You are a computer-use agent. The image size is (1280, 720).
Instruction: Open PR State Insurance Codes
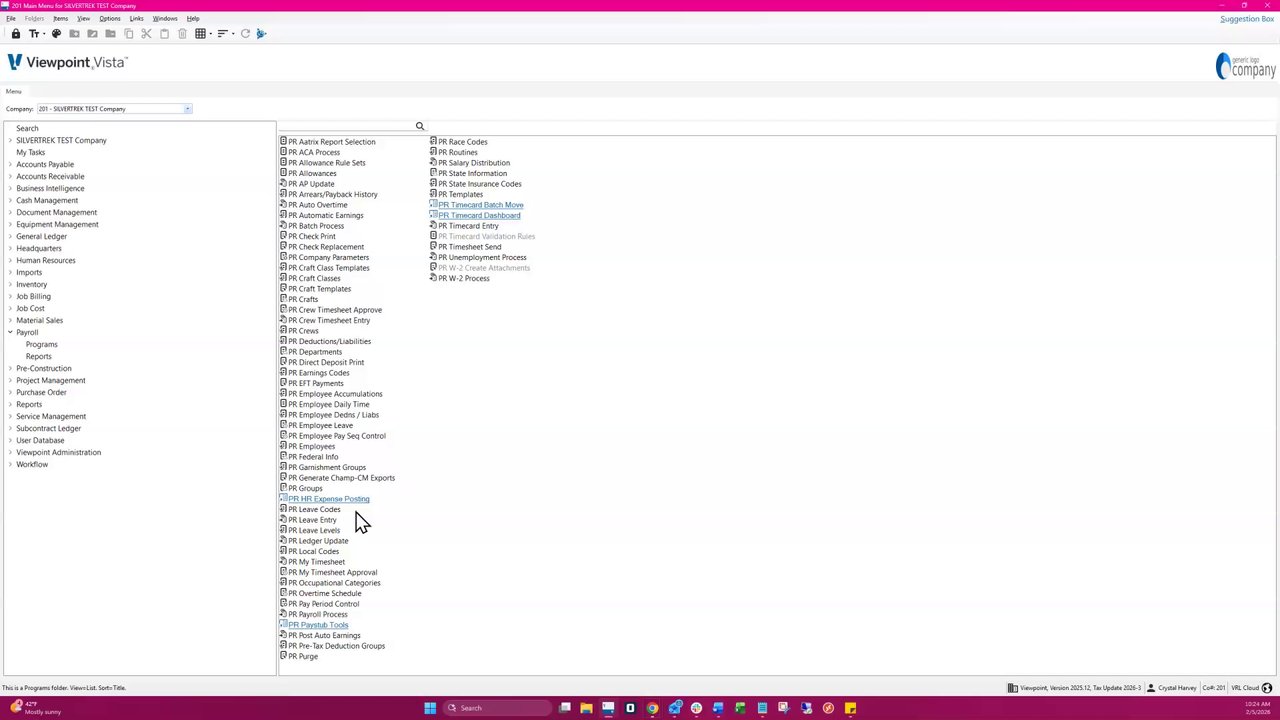[x=480, y=184]
